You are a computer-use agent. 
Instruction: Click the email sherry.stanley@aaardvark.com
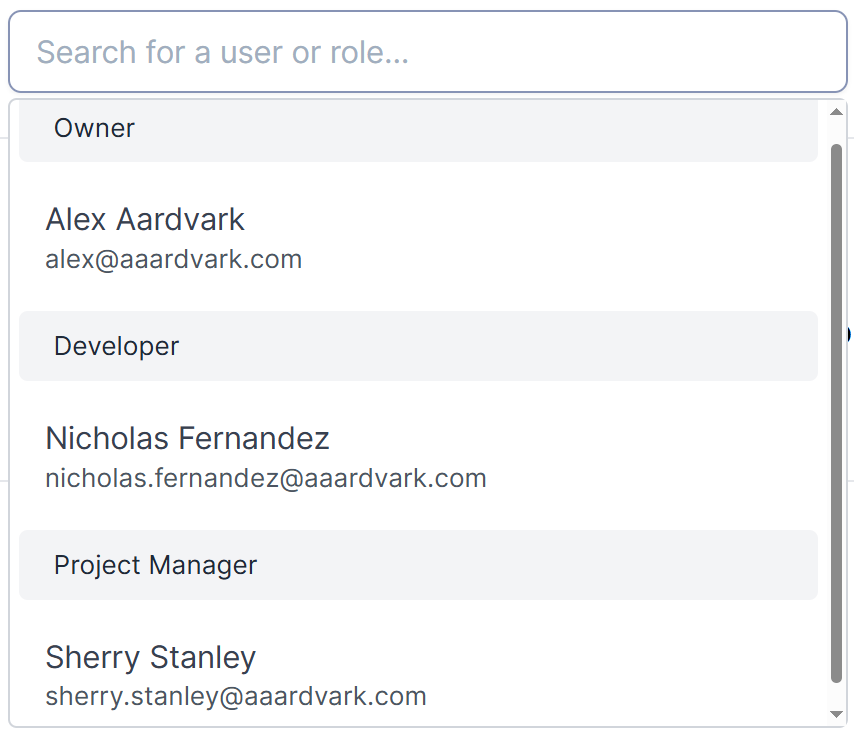tap(236, 696)
